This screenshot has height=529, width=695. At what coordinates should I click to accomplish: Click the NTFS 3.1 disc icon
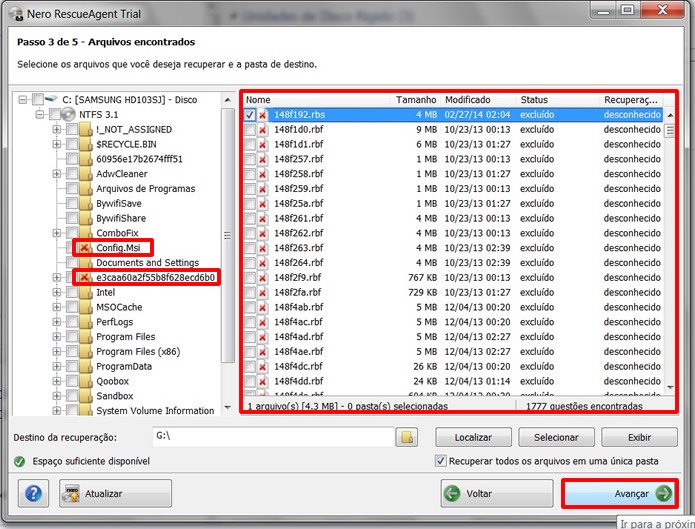click(68, 114)
